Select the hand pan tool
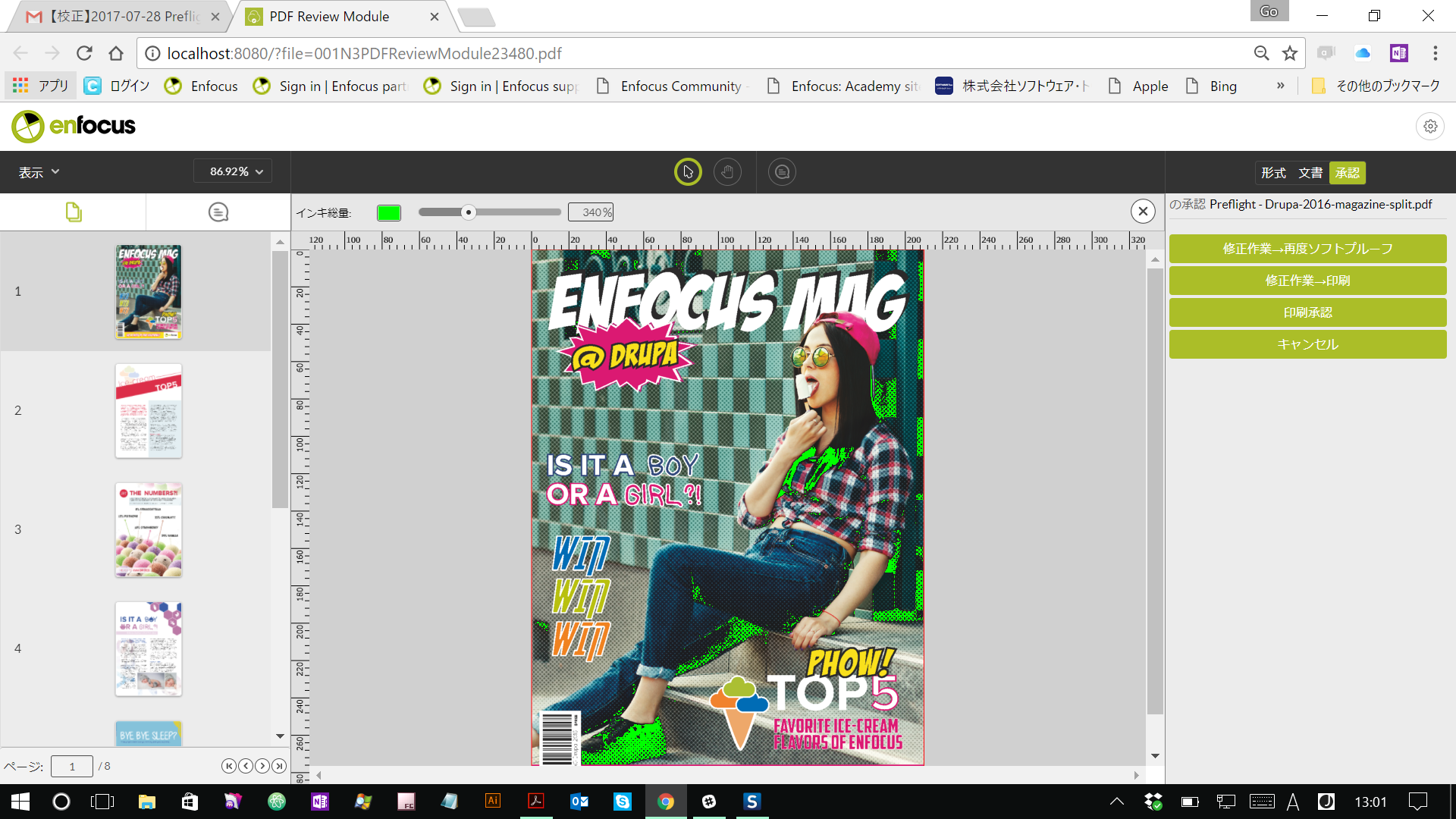 [x=727, y=172]
